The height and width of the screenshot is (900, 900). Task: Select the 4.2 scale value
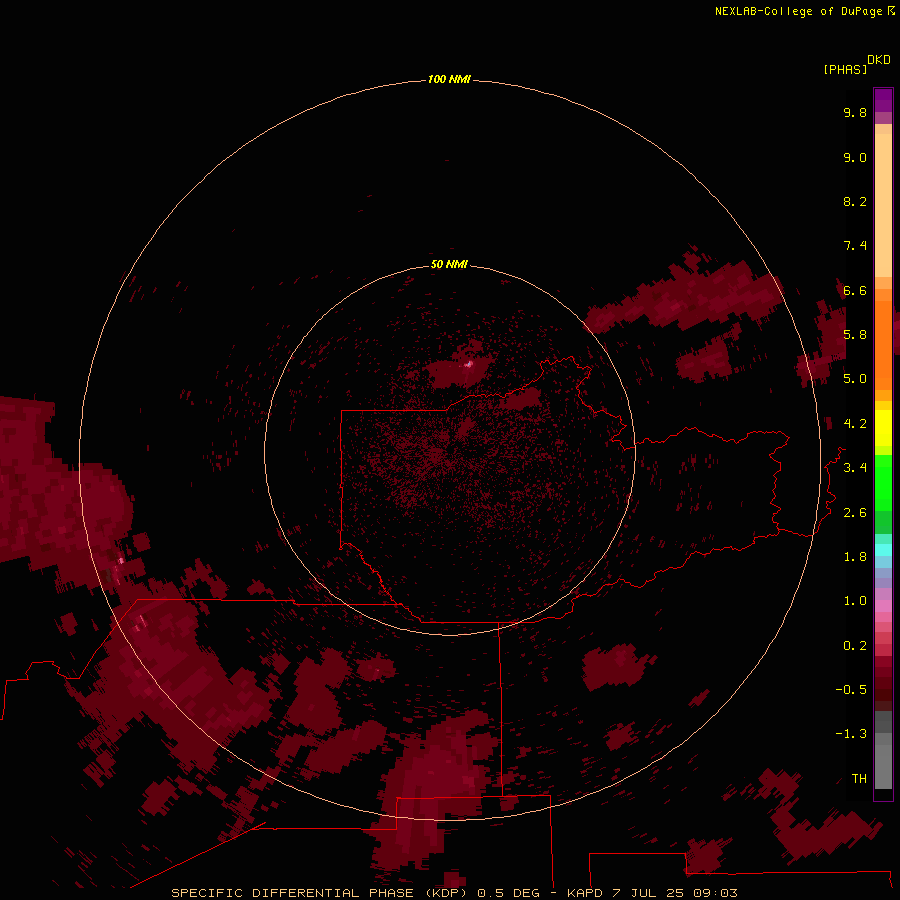coord(855,424)
